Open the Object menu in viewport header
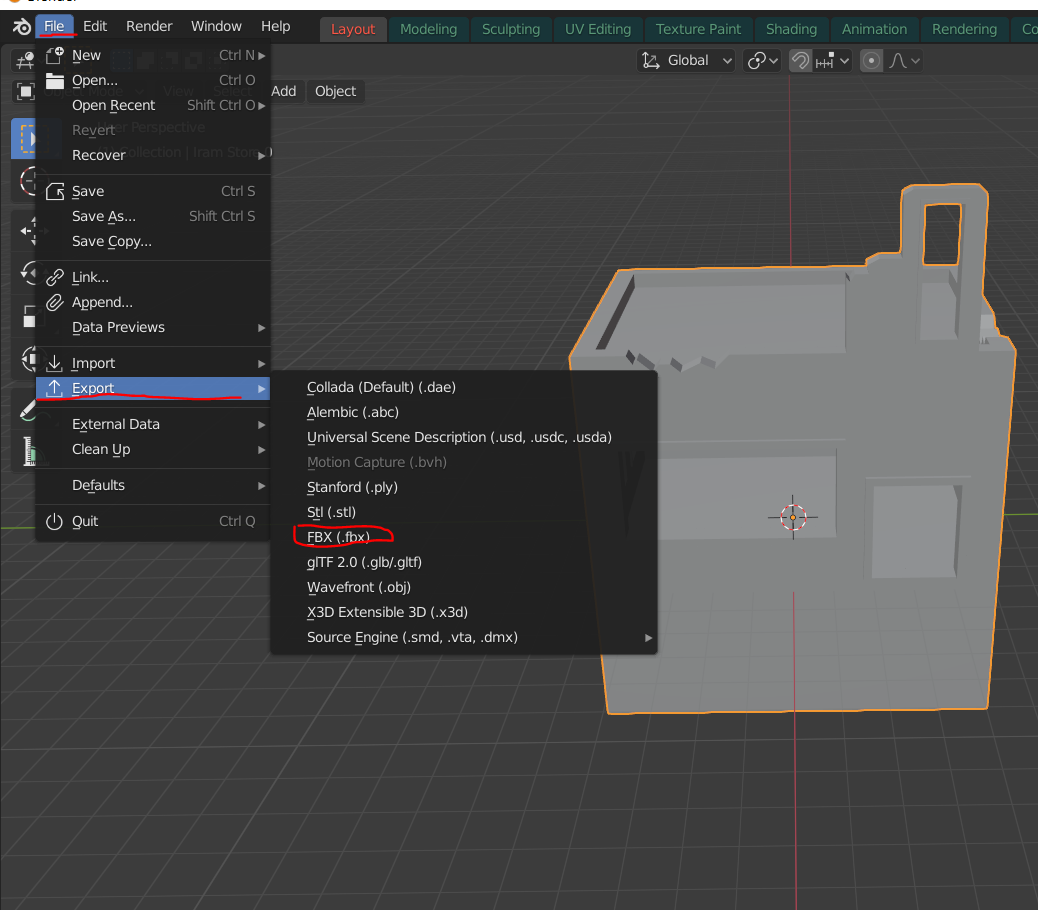 tap(335, 91)
